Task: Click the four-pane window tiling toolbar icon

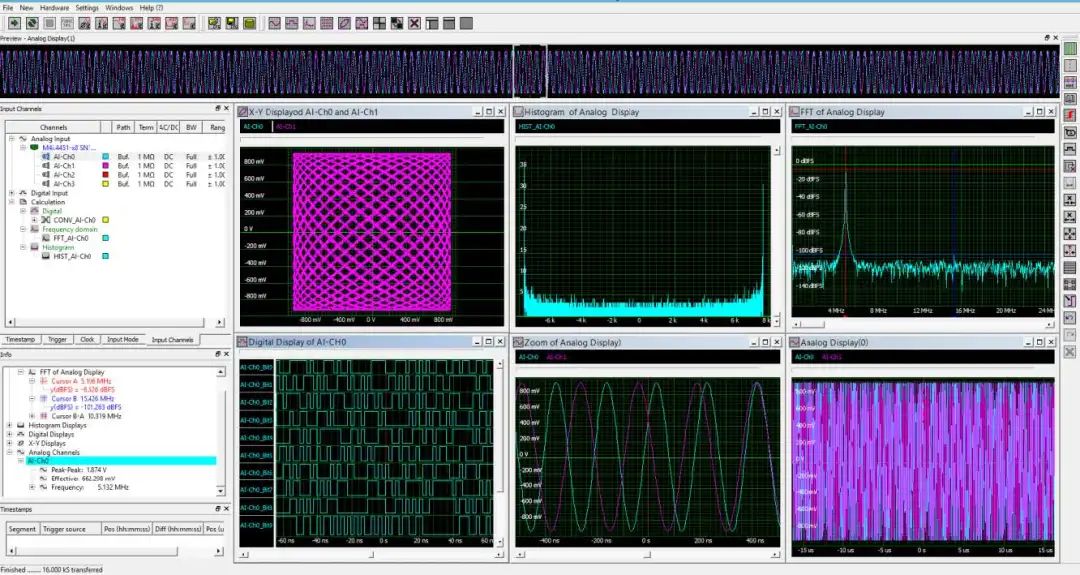Action: (x=379, y=23)
